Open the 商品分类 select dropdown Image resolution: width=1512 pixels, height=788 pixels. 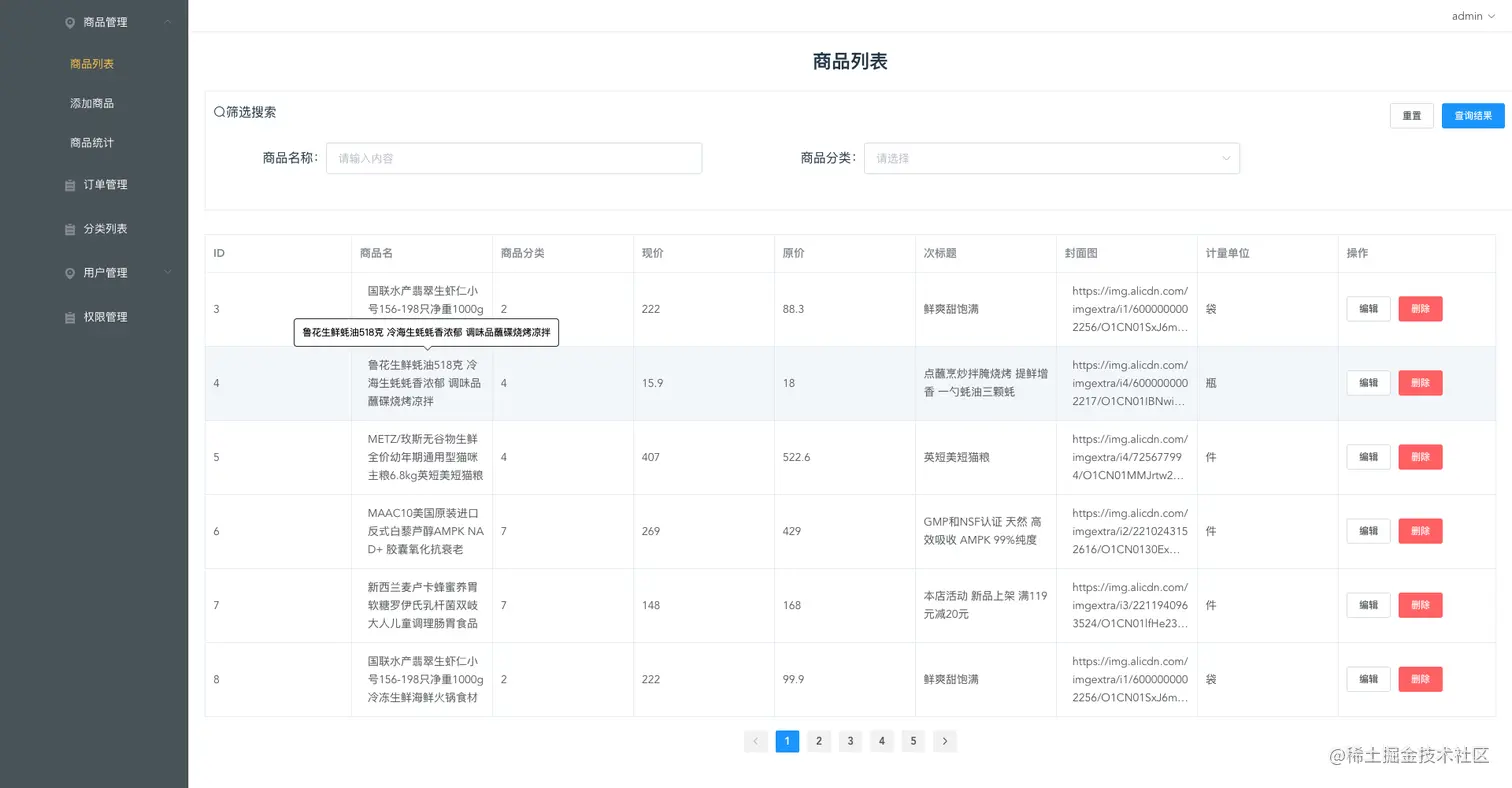[x=1052, y=158]
